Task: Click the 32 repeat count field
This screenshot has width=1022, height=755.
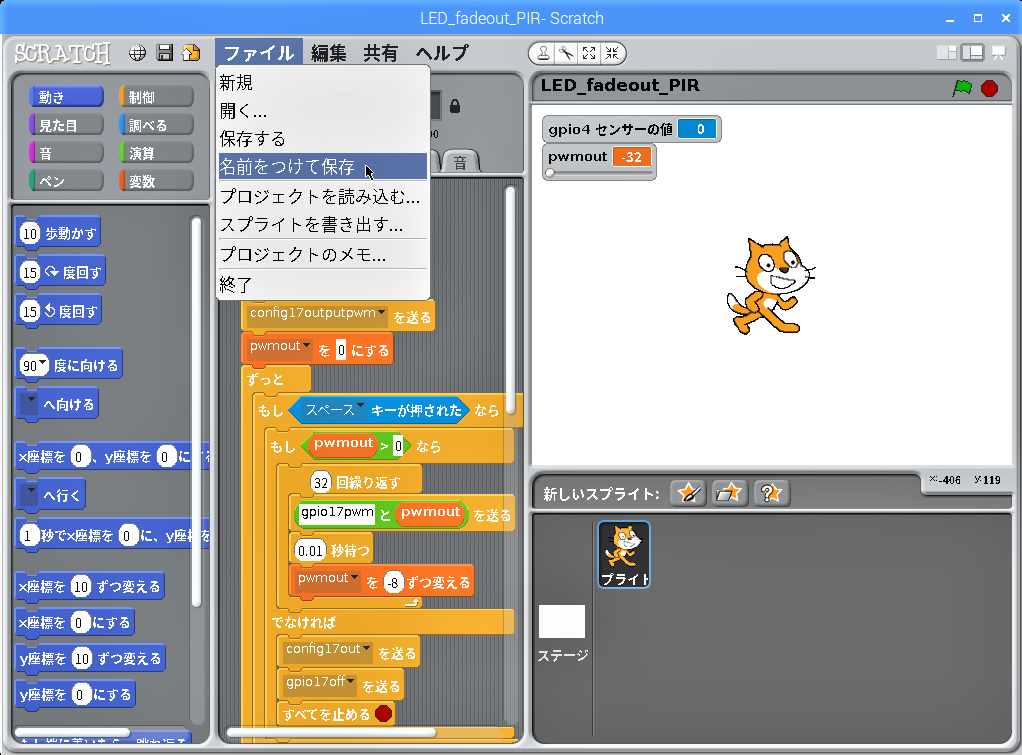Action: (321, 482)
